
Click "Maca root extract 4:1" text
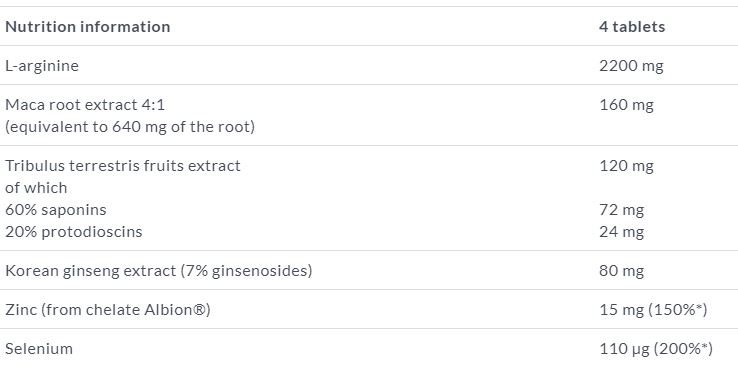point(85,105)
